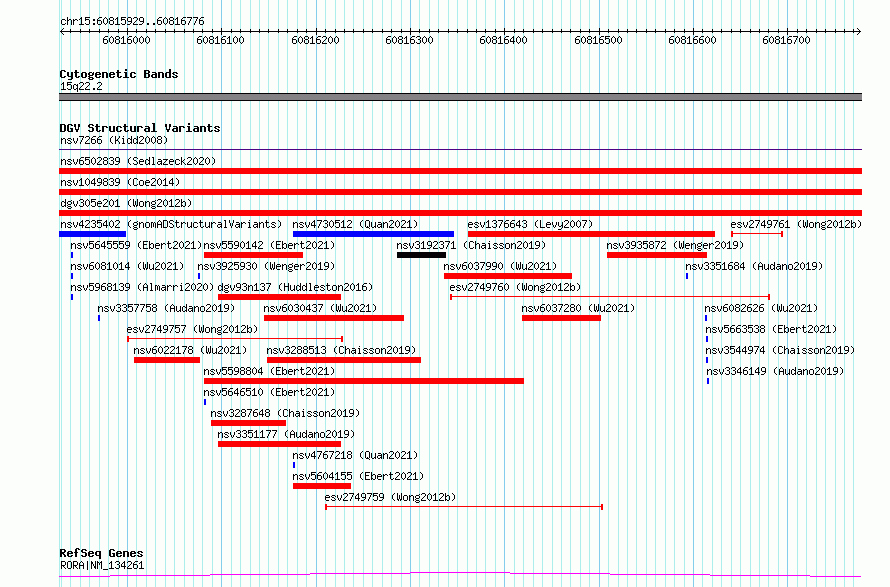Click ruler position 60816300
890x587 pixels.
(409, 40)
